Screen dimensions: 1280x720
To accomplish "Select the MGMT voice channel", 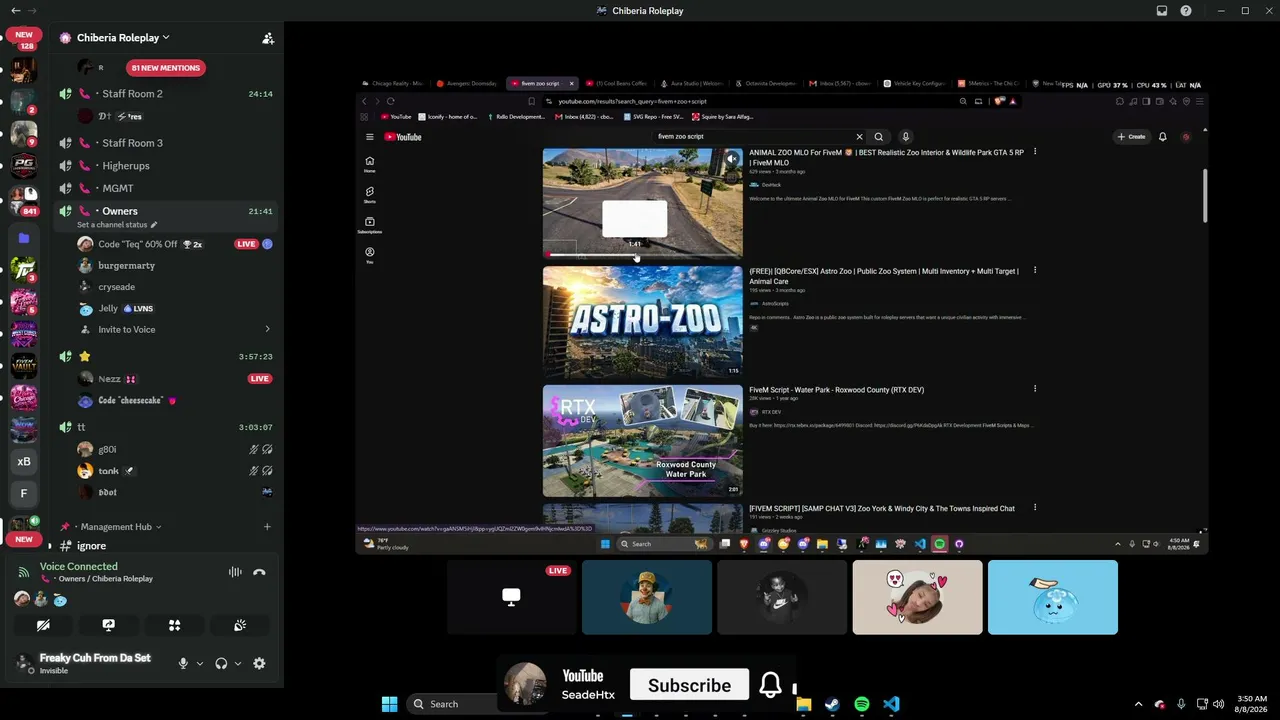I will pos(167,188).
